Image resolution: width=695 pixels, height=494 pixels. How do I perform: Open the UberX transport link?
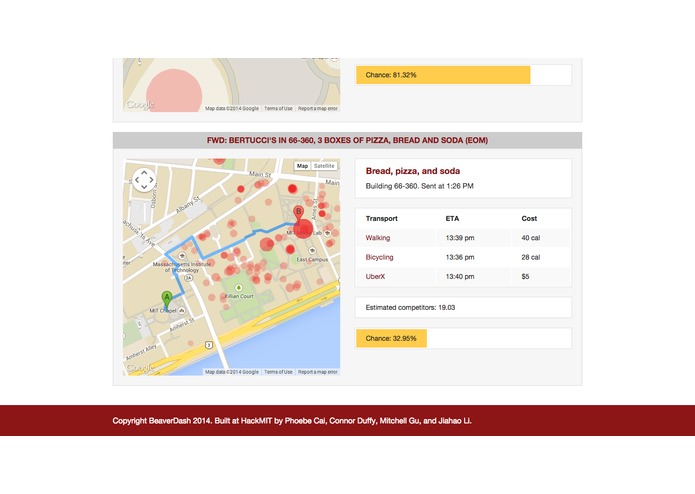pos(375,276)
